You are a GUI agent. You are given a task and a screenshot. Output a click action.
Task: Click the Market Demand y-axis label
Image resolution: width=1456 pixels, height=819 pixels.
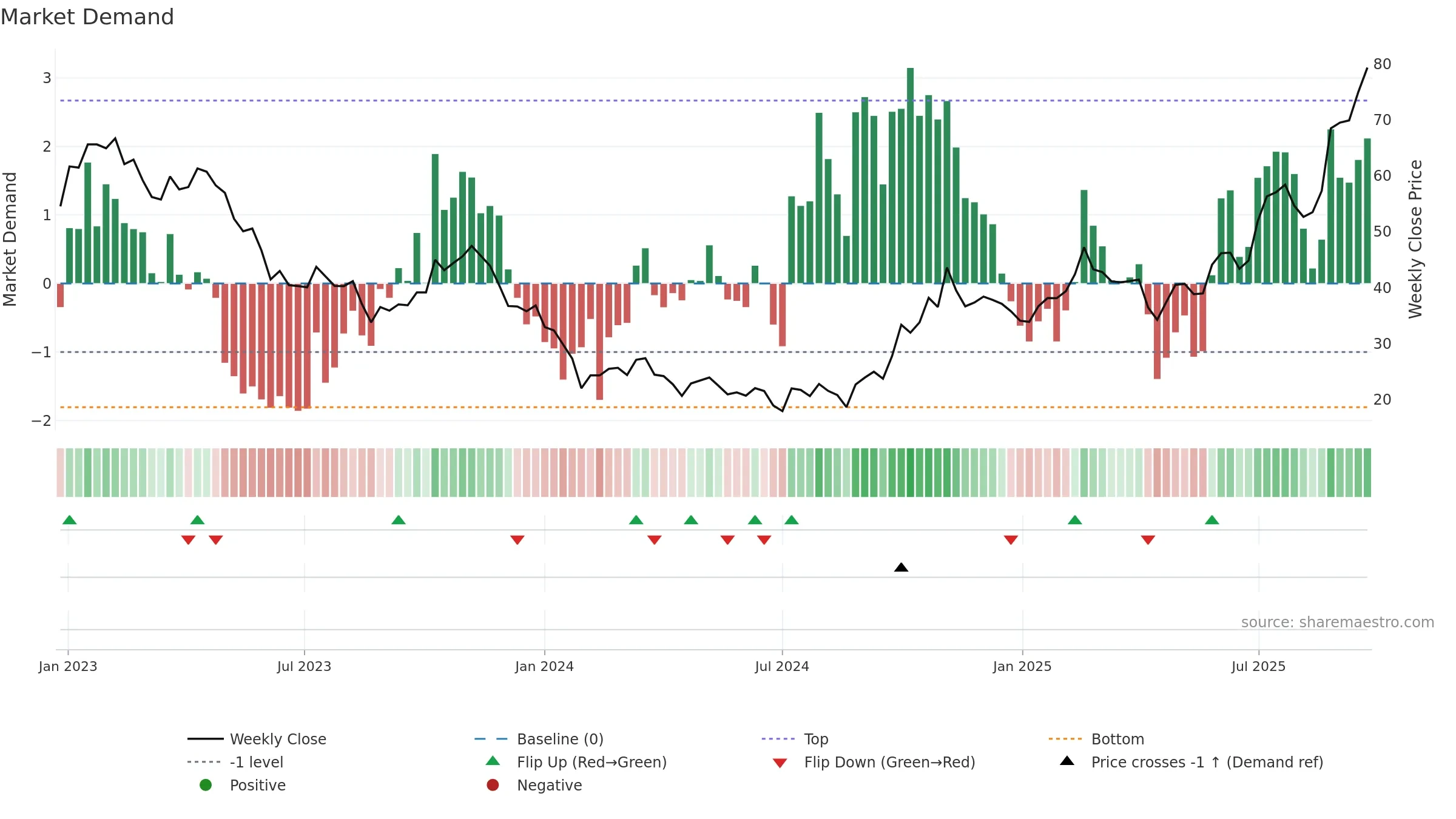tap(10, 239)
